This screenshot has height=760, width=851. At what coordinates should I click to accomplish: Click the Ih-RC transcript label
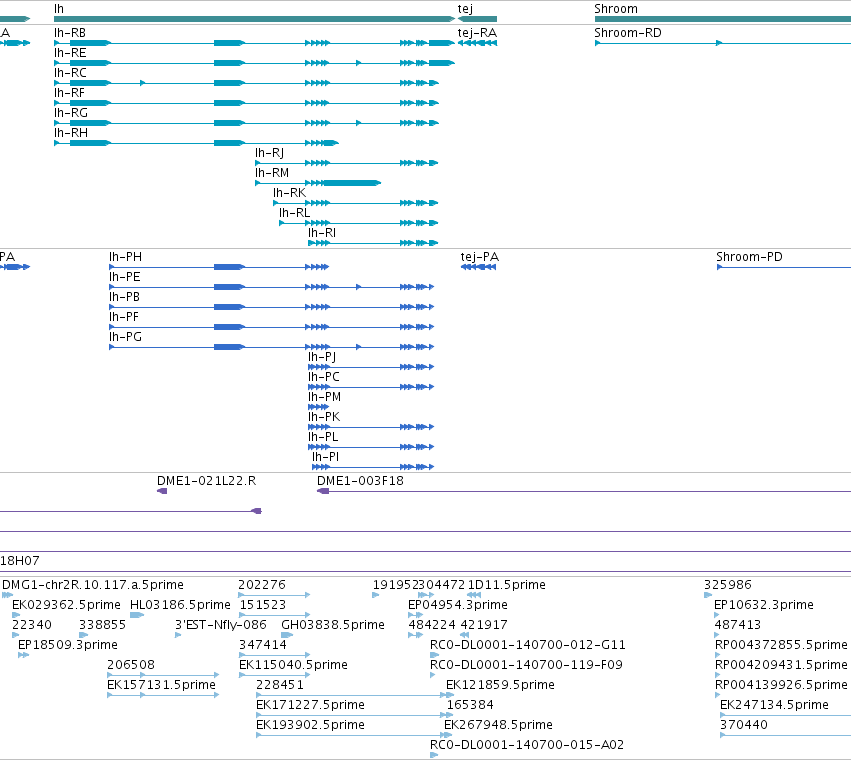[70, 73]
